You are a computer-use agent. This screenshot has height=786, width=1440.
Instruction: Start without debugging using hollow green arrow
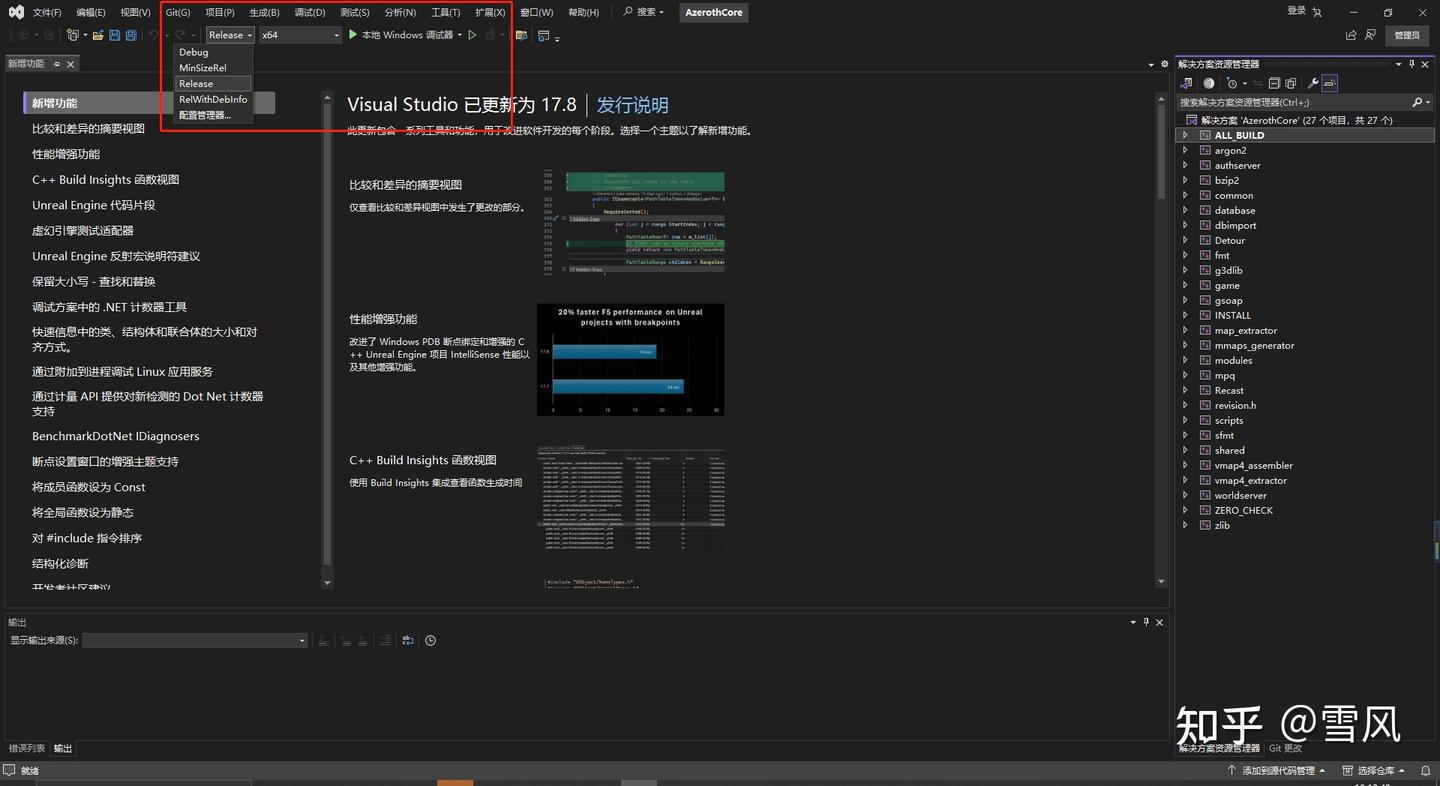473,35
